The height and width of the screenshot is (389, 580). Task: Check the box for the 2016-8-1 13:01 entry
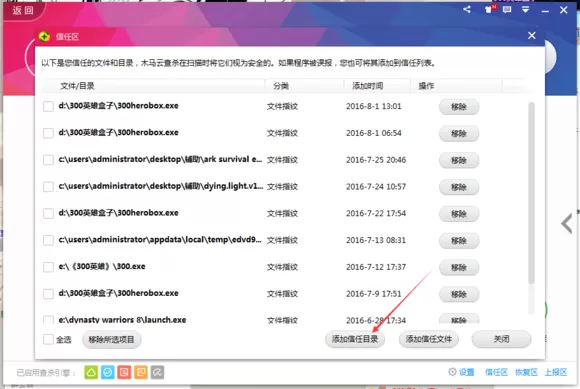48,106
